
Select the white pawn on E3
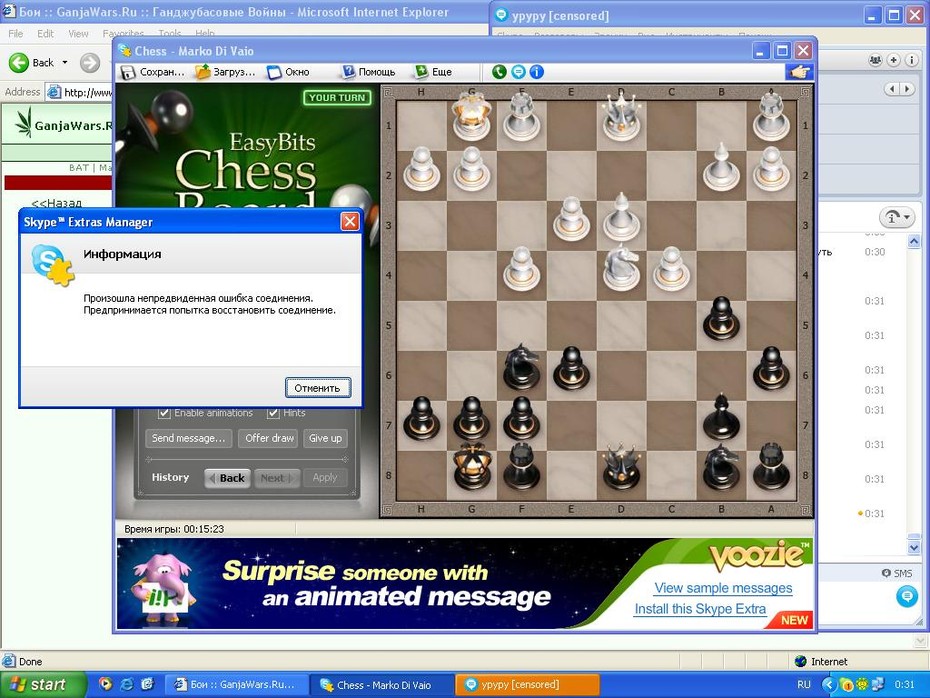[571, 218]
